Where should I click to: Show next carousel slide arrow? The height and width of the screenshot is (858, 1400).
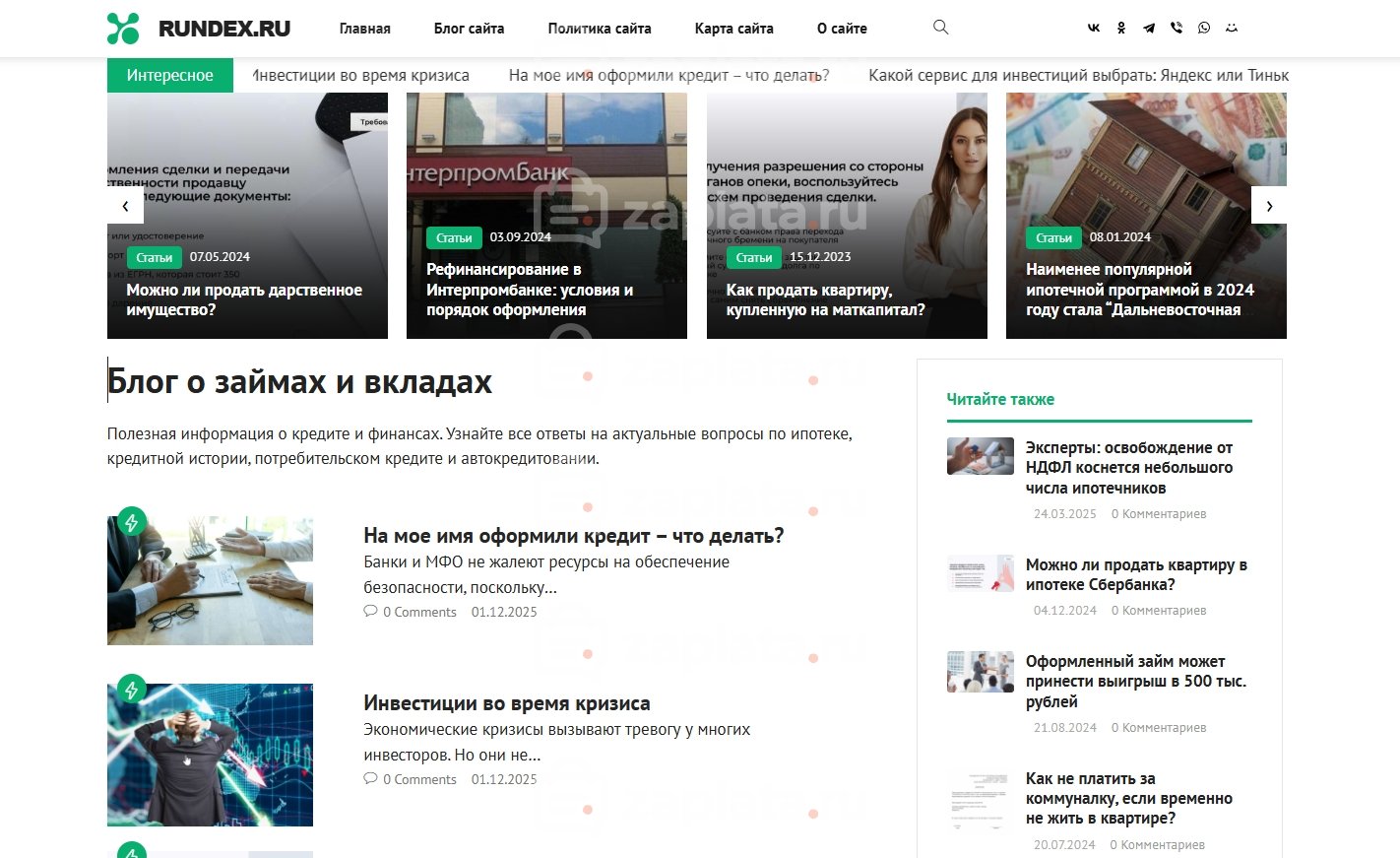click(1269, 206)
